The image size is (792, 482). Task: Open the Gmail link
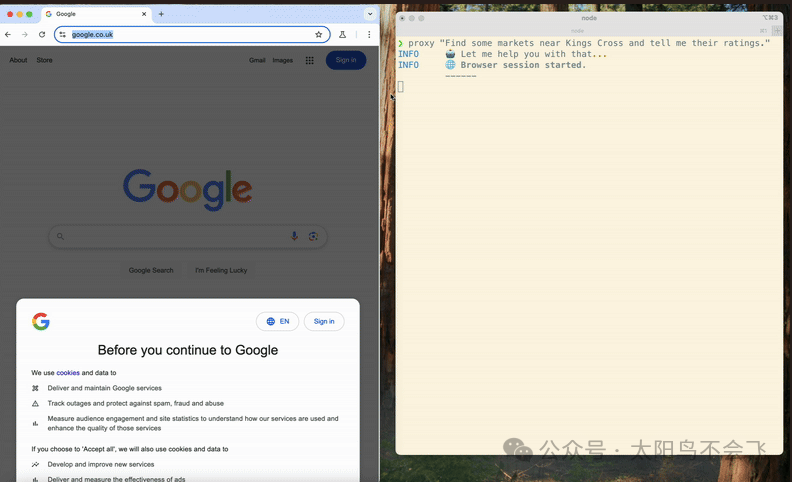257,60
